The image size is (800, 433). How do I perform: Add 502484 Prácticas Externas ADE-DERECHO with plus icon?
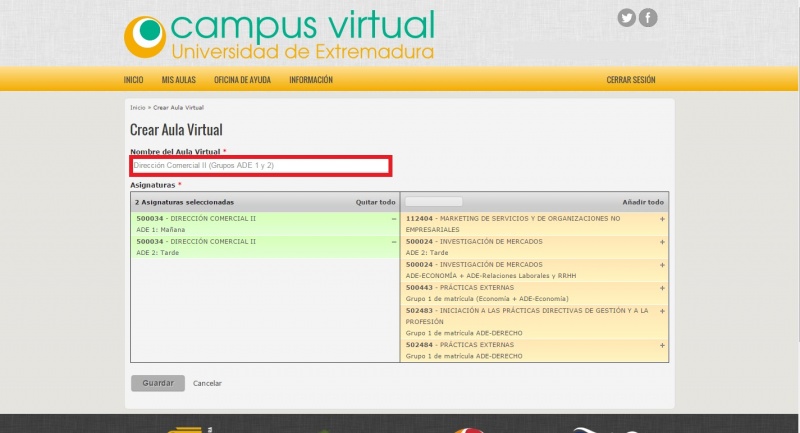662,345
